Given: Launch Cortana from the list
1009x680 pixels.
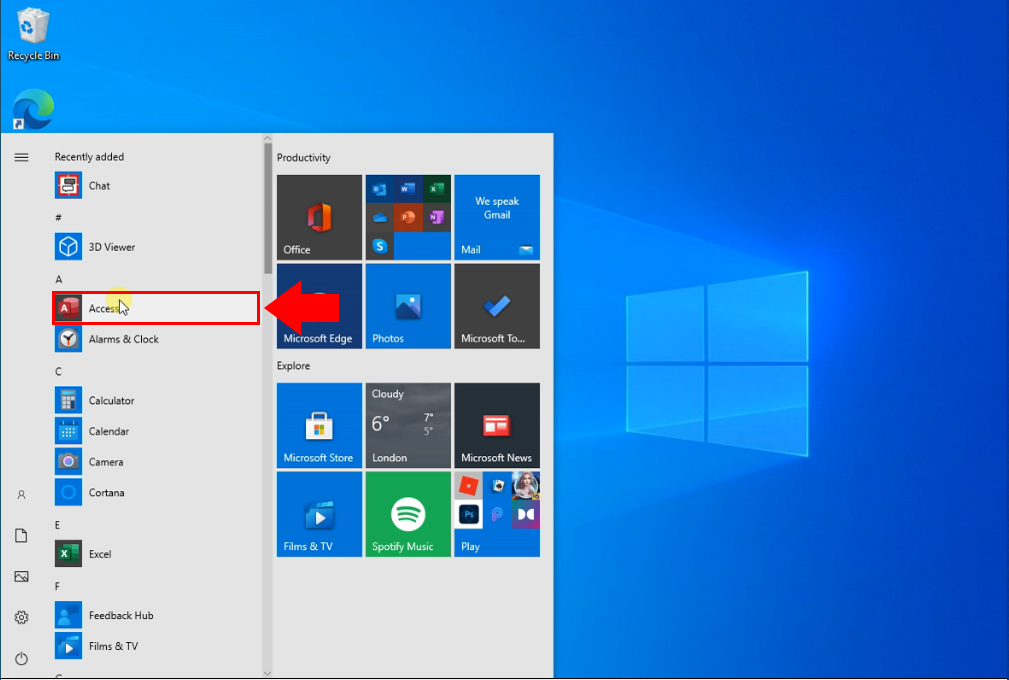Looking at the screenshot, I should pyautogui.click(x=106, y=492).
